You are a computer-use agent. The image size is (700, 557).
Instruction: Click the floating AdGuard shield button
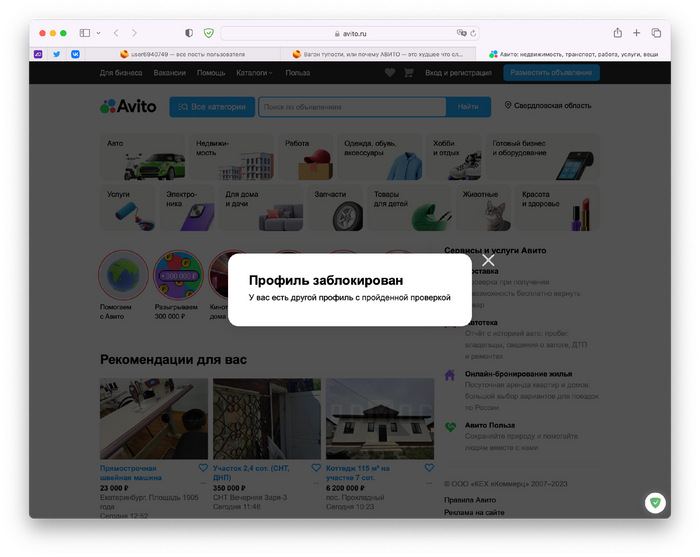[655, 503]
